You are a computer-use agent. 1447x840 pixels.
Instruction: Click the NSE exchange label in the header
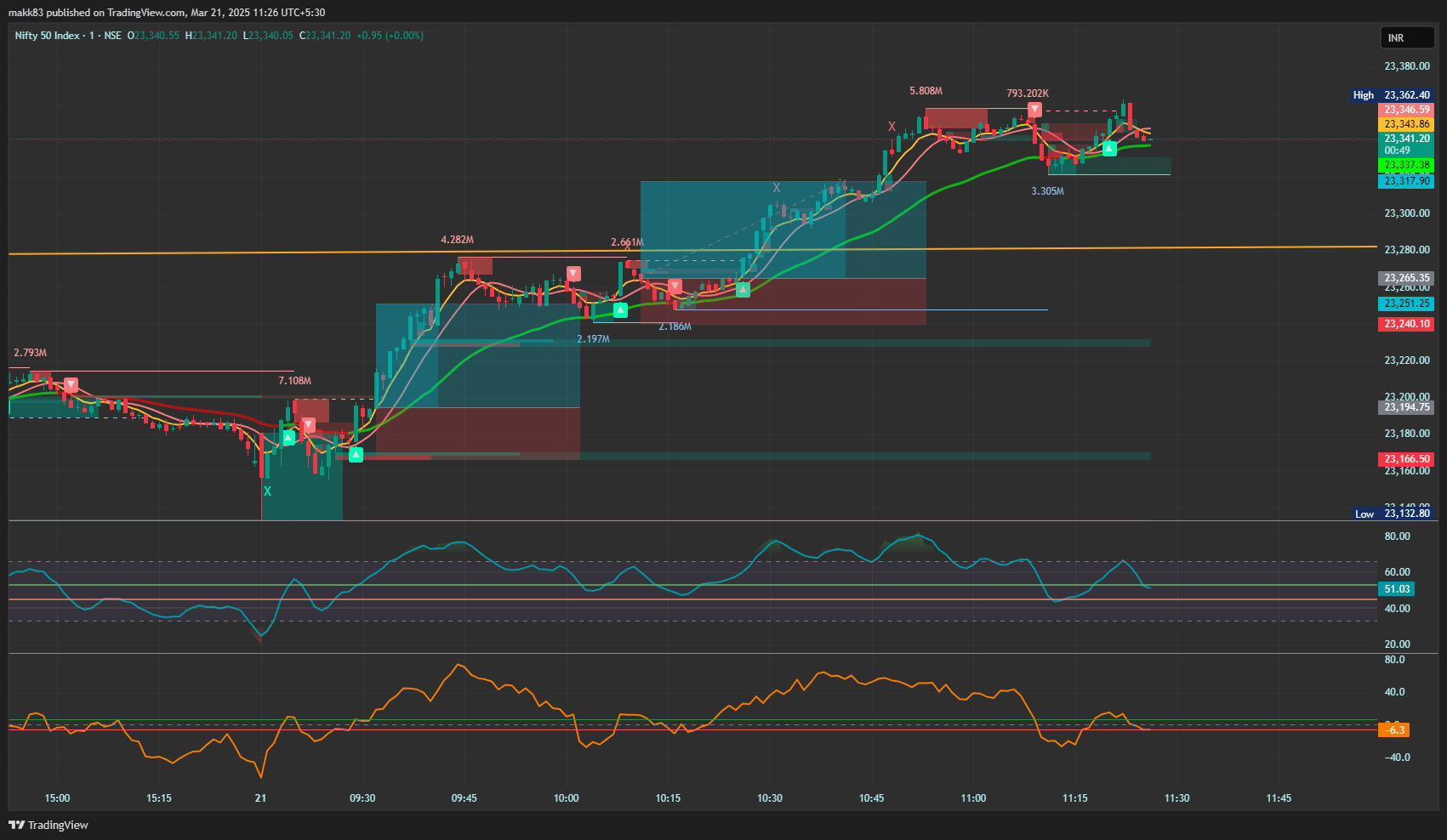112,36
